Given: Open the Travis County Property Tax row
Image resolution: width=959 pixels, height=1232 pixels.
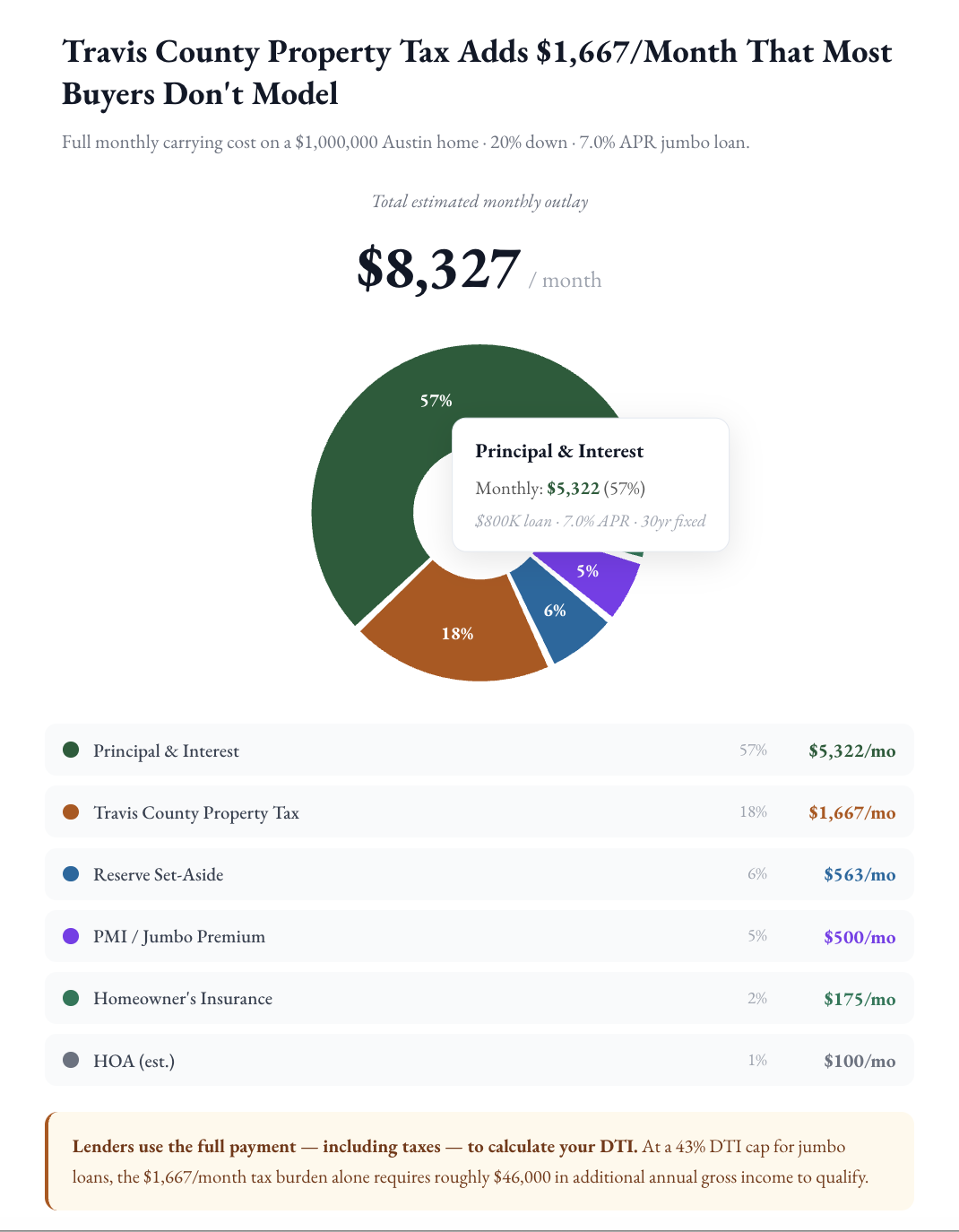Looking at the screenshot, I should [479, 811].
